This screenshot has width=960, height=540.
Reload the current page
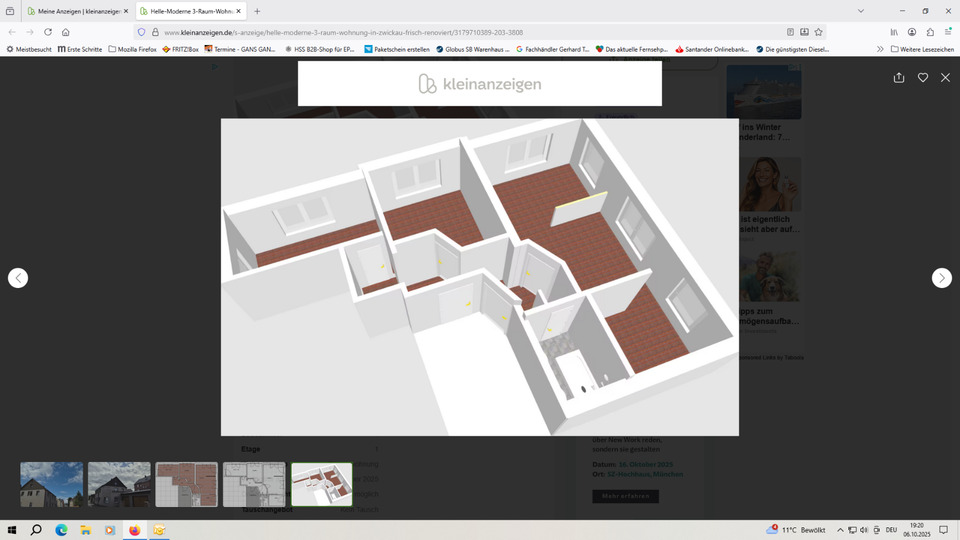47,32
